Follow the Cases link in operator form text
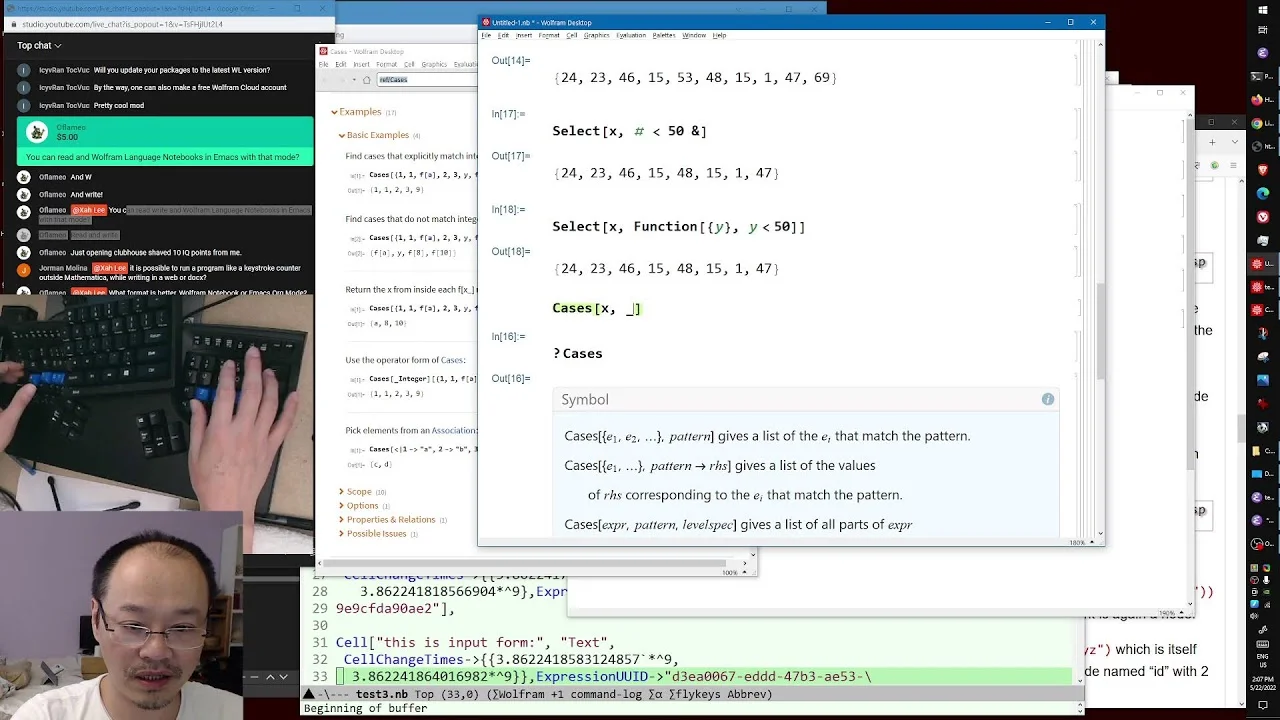This screenshot has height=720, width=1280. [x=452, y=360]
